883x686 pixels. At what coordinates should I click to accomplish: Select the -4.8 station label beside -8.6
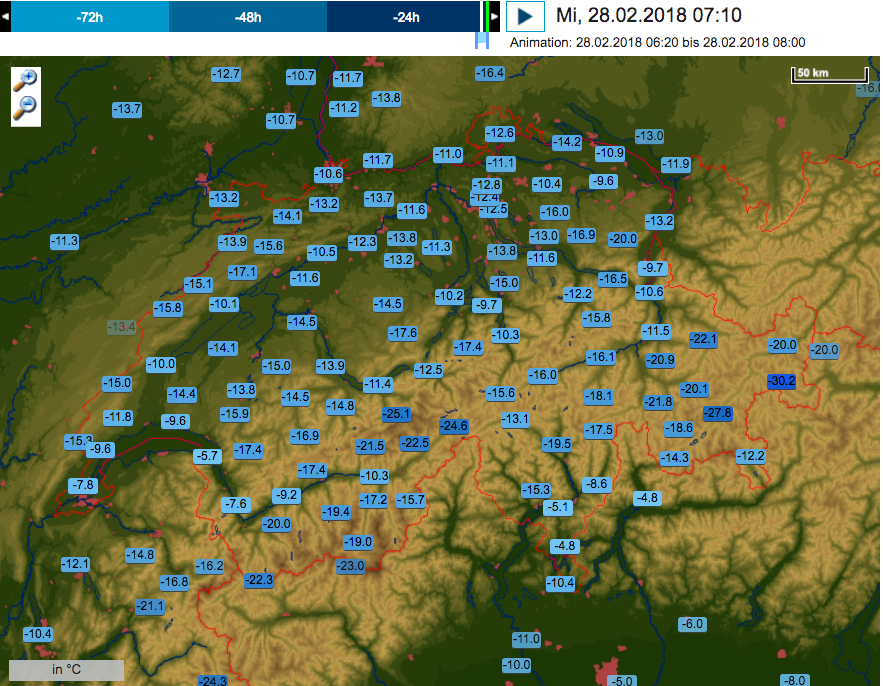647,498
